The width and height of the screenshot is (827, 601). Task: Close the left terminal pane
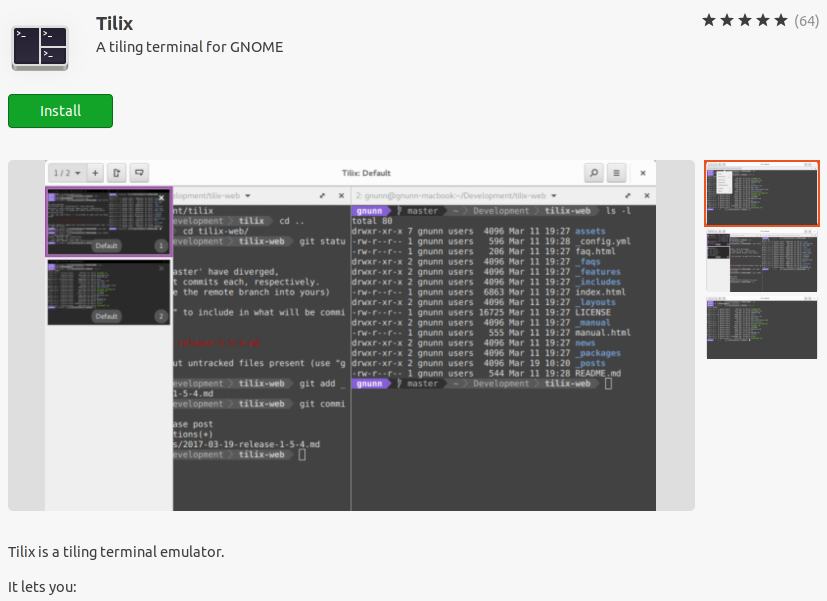[341, 196]
